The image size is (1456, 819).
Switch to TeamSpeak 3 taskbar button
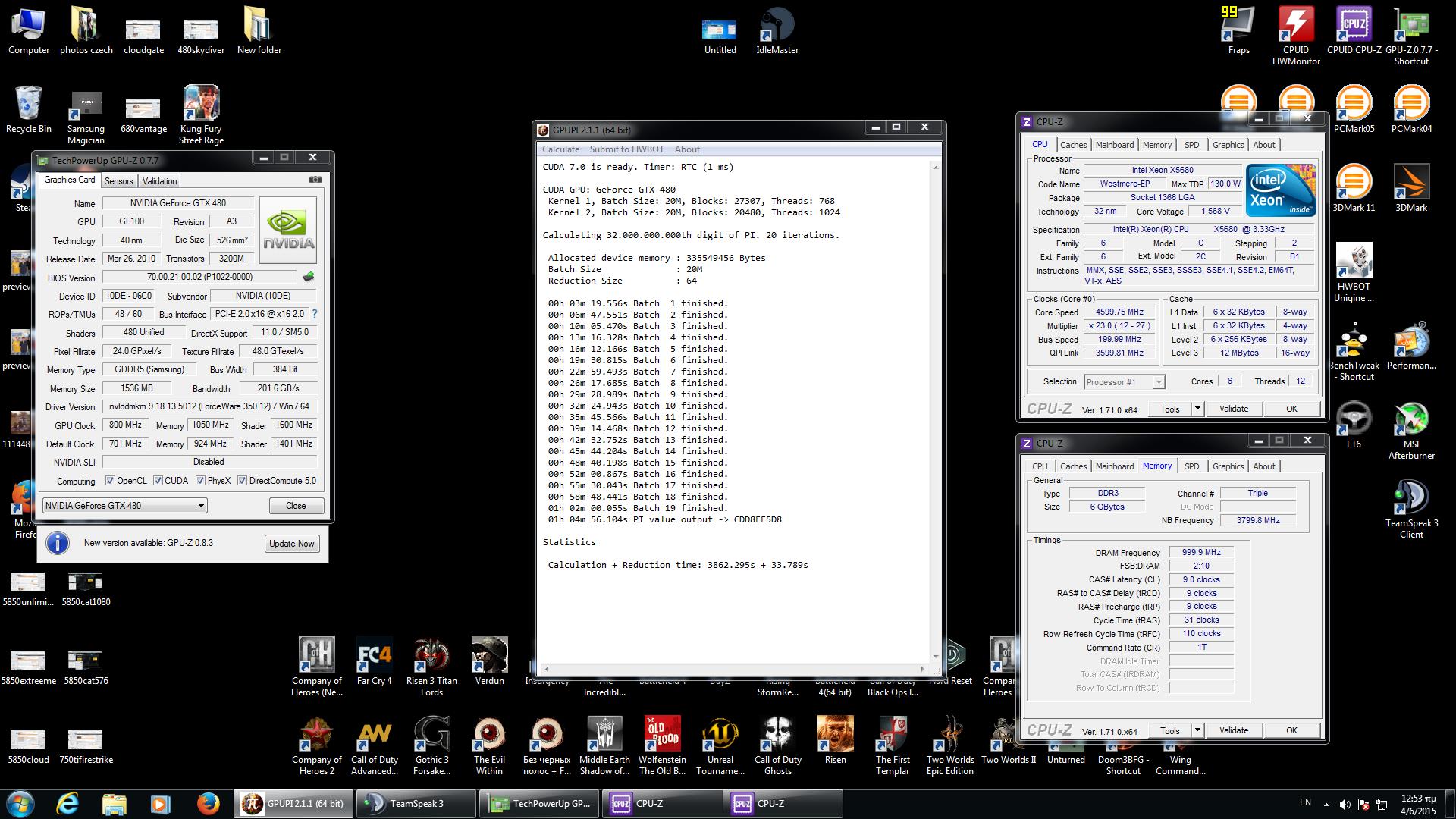(x=416, y=803)
